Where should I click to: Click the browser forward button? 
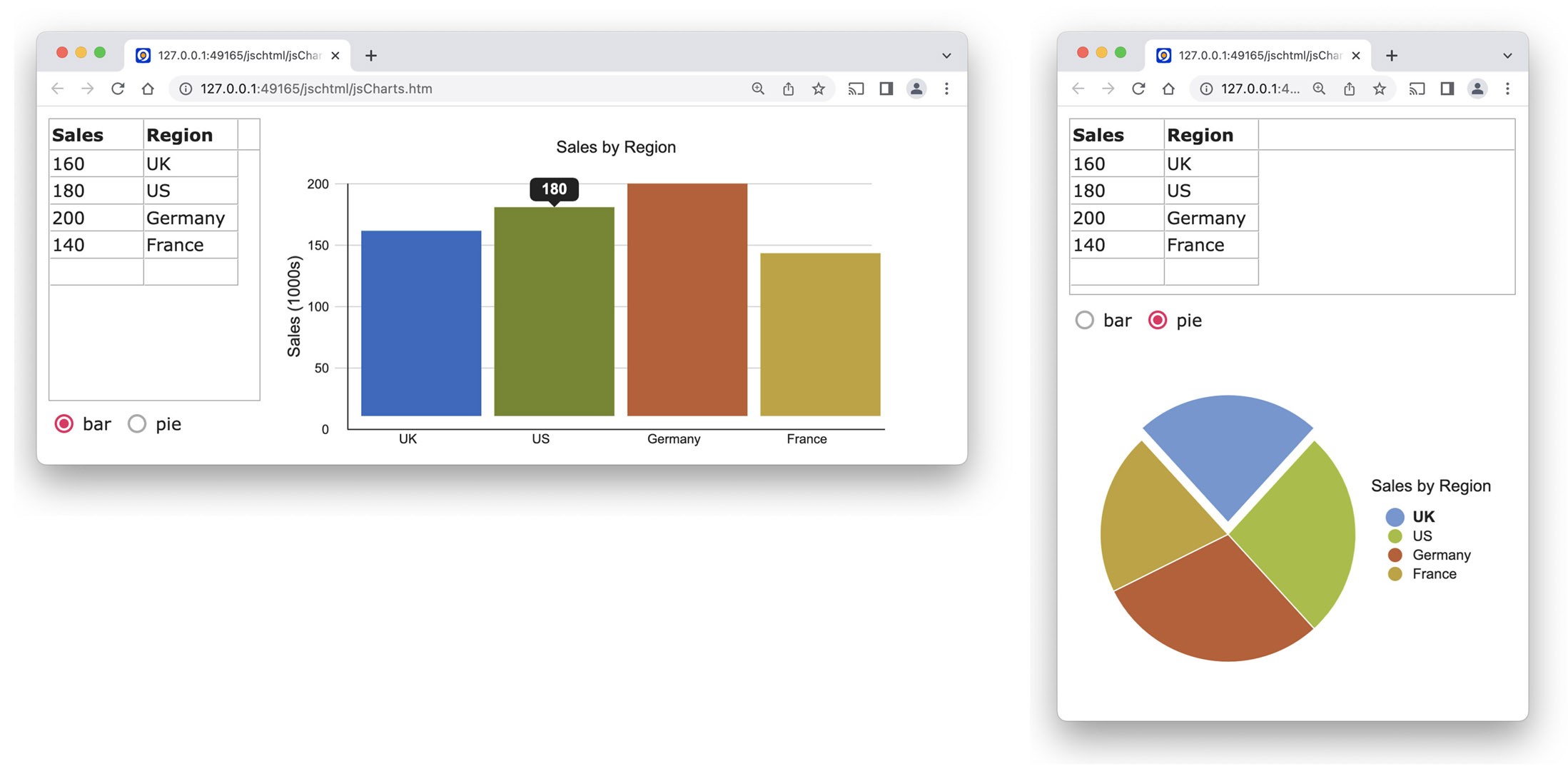87,89
